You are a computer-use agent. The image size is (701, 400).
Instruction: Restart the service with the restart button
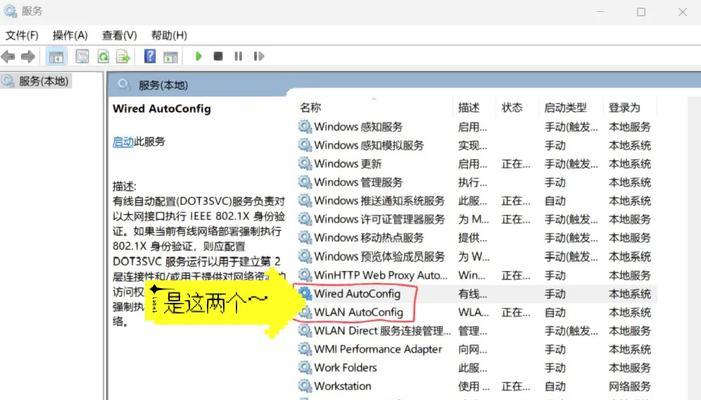(x=259, y=56)
